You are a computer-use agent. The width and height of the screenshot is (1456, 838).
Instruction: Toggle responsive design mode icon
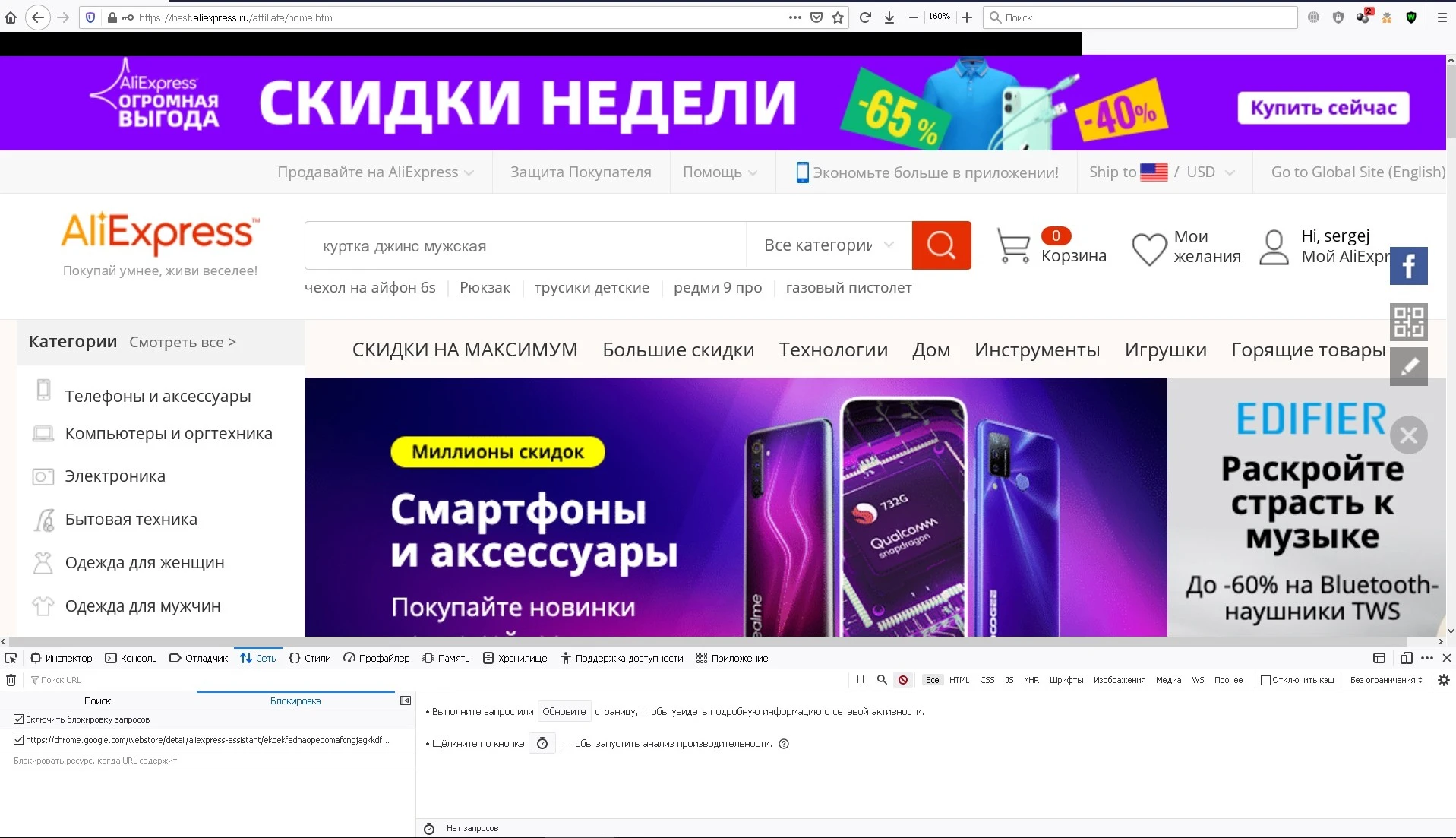[1407, 658]
